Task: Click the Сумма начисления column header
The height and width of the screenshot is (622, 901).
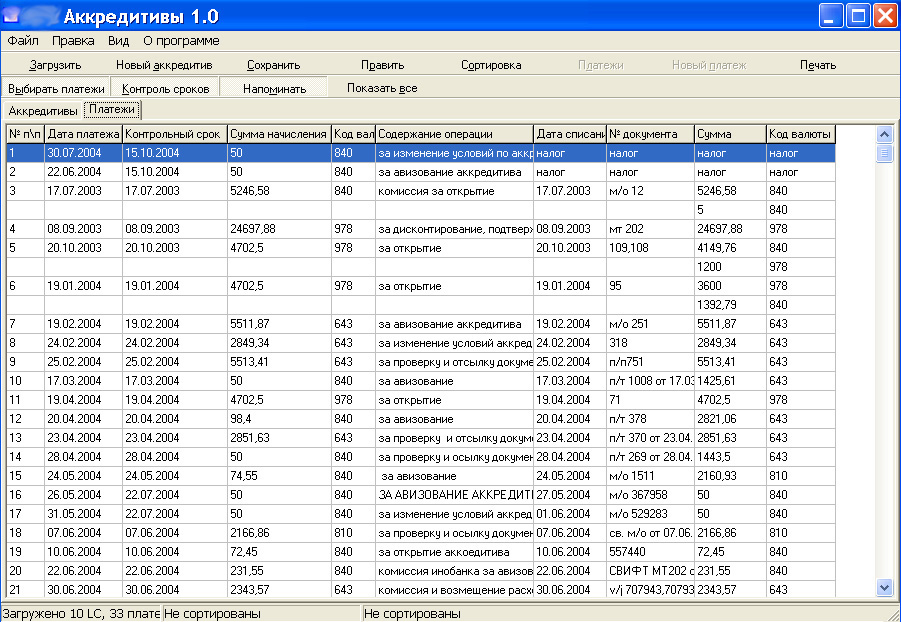Action: pos(278,134)
